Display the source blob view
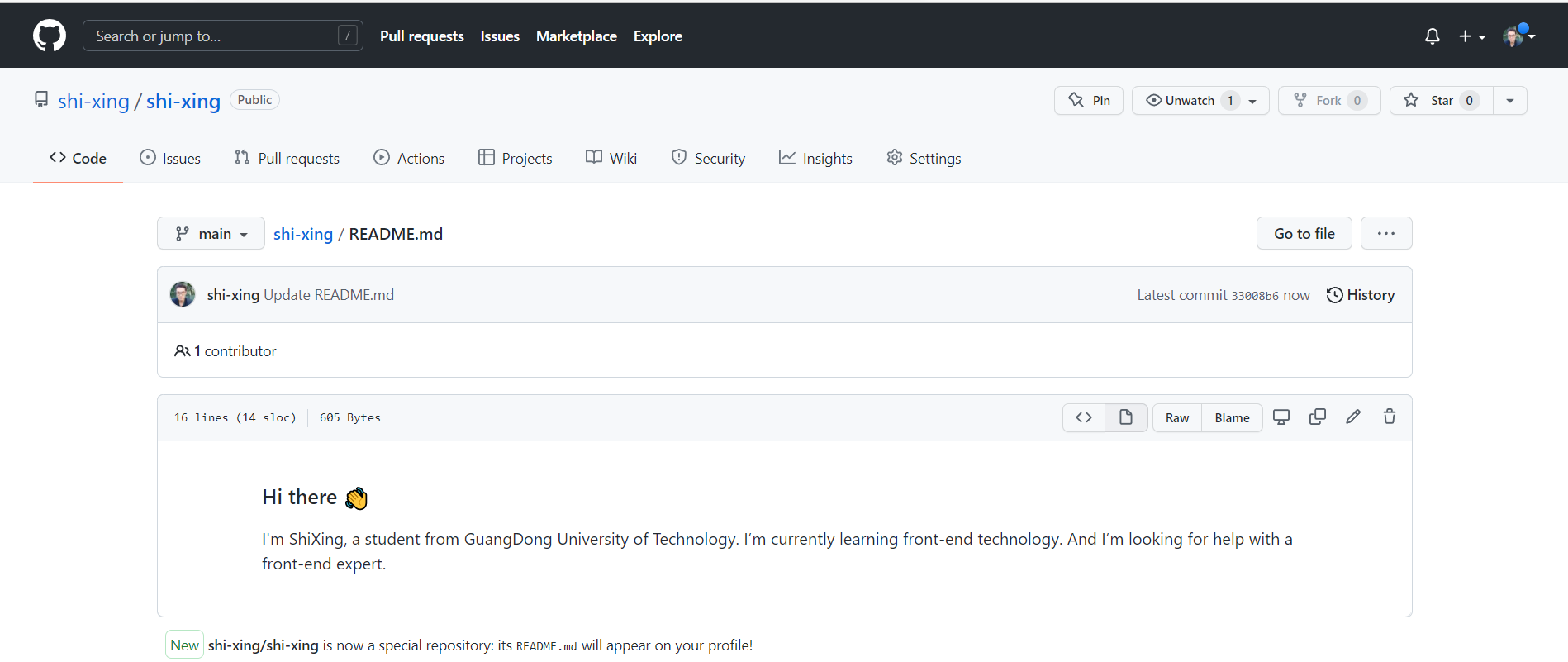This screenshot has width=1568, height=662. tap(1084, 417)
